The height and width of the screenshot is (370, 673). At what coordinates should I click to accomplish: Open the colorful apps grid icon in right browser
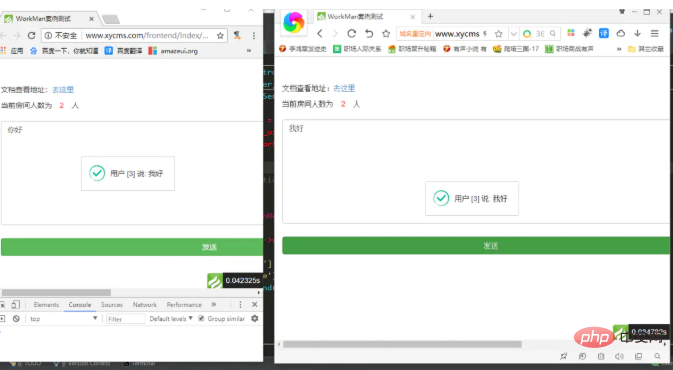coord(571,33)
